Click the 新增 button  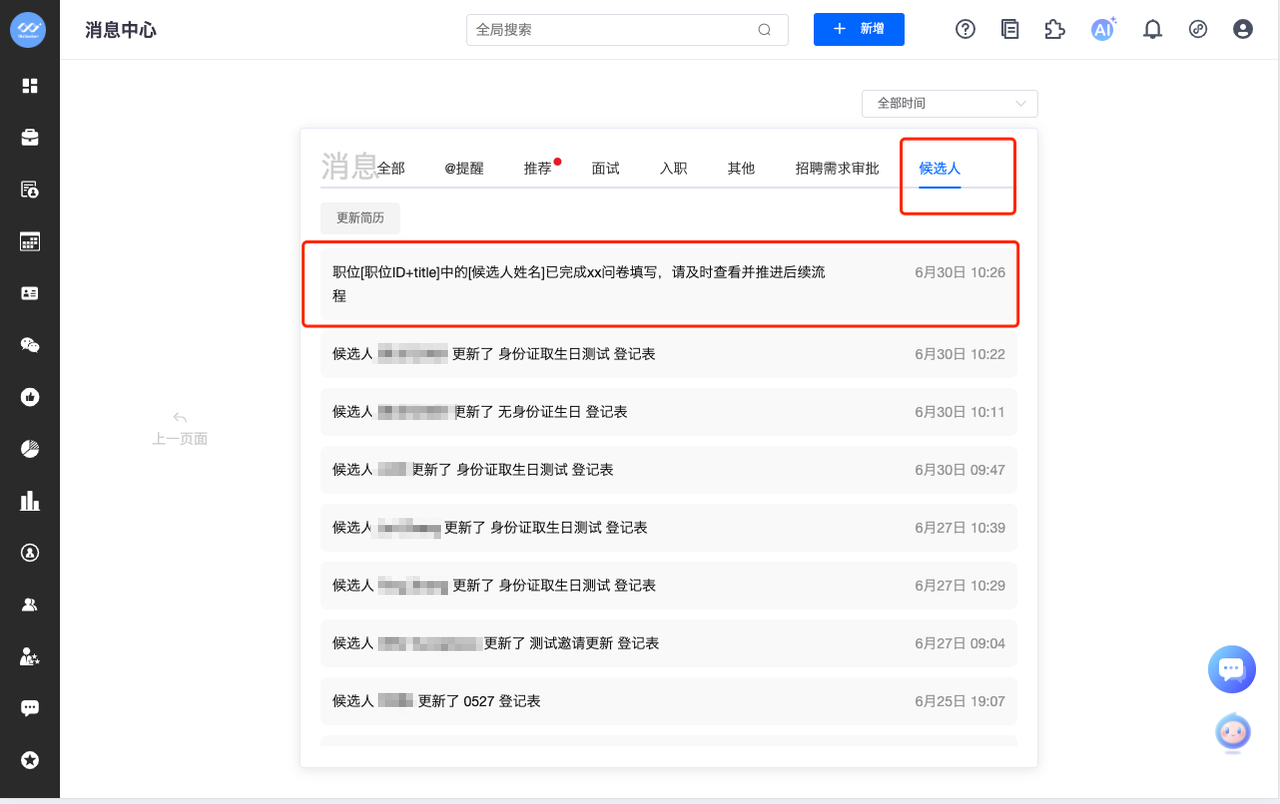(859, 29)
